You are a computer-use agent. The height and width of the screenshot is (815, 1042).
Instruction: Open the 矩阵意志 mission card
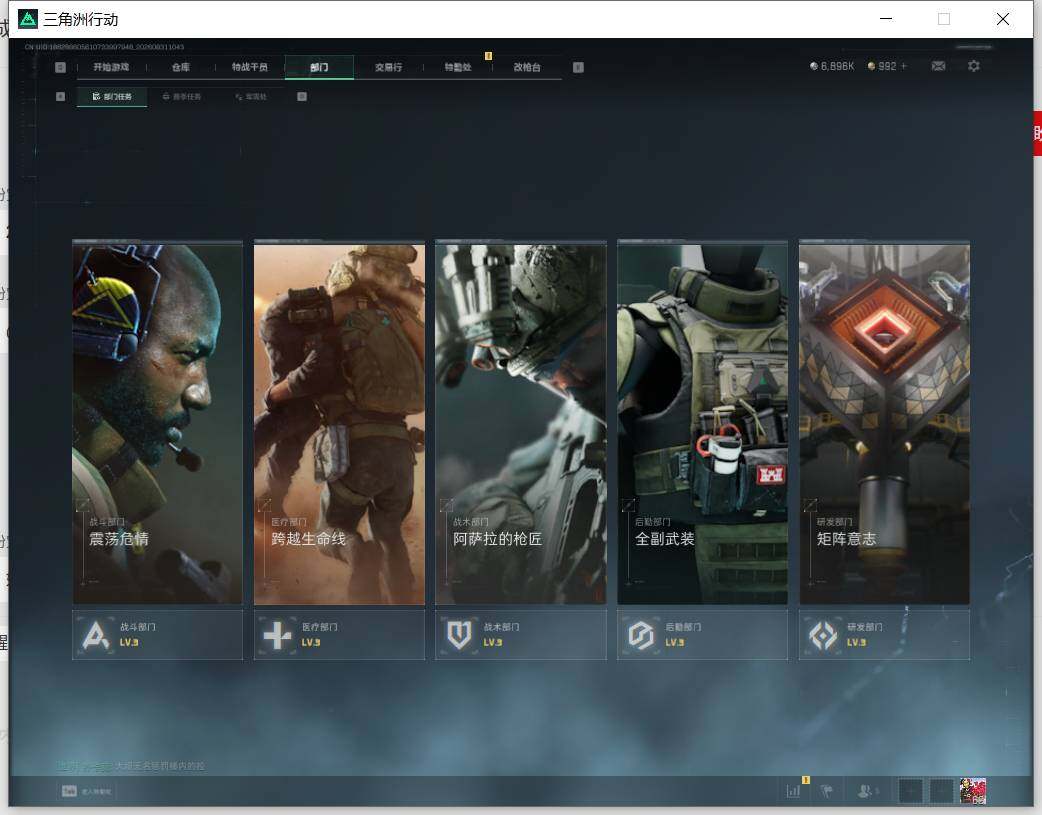click(885, 423)
